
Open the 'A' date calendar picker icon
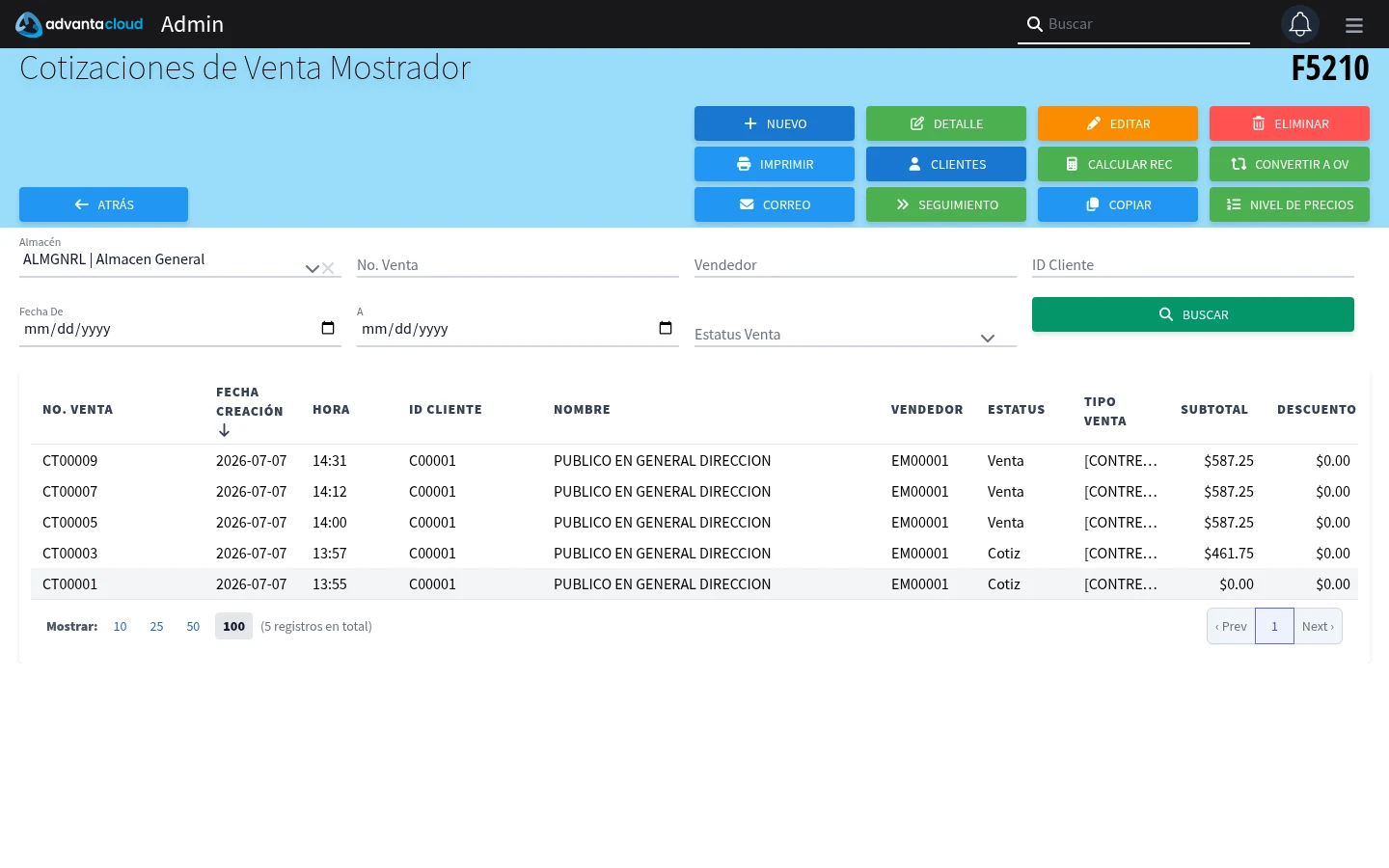click(666, 328)
